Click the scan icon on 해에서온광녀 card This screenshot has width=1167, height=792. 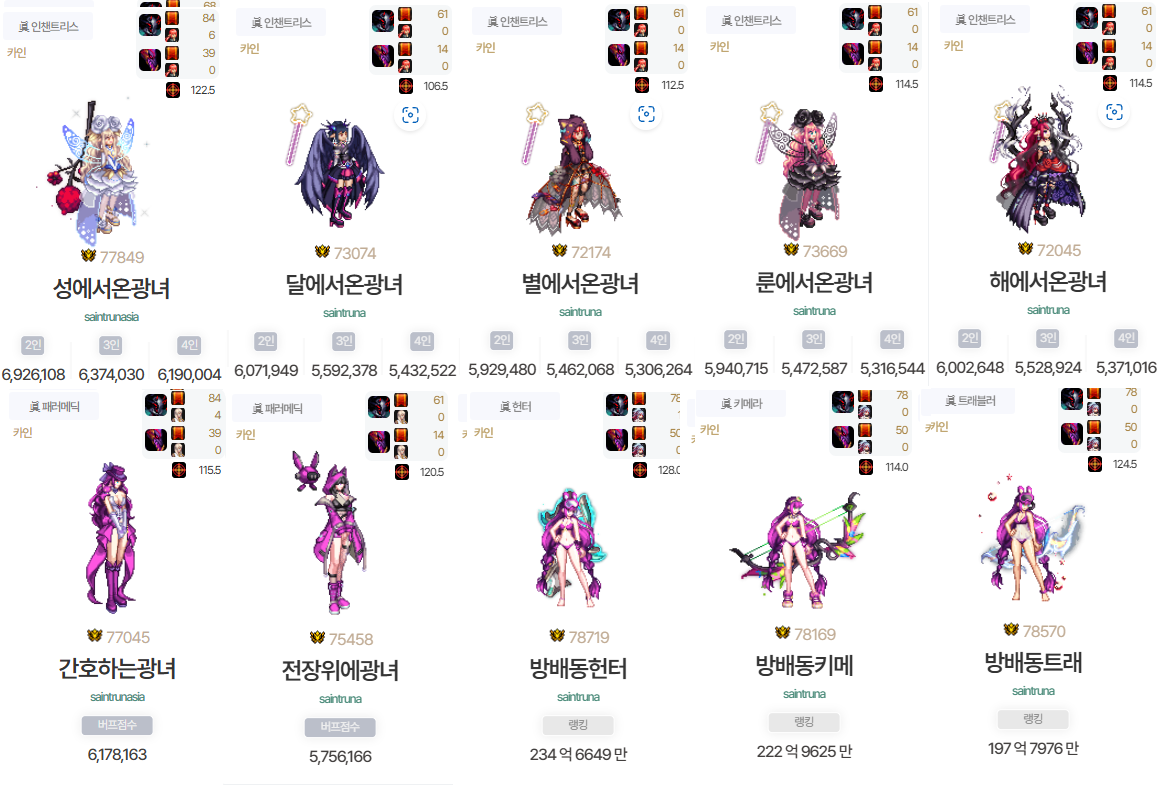click(x=1114, y=112)
